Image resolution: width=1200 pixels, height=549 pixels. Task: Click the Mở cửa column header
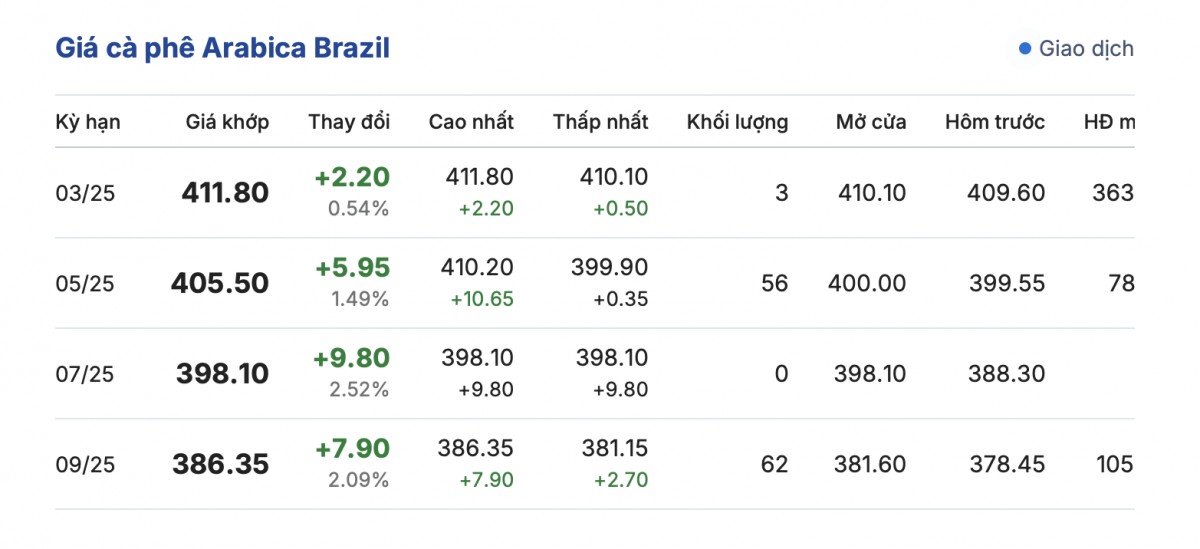tap(871, 122)
